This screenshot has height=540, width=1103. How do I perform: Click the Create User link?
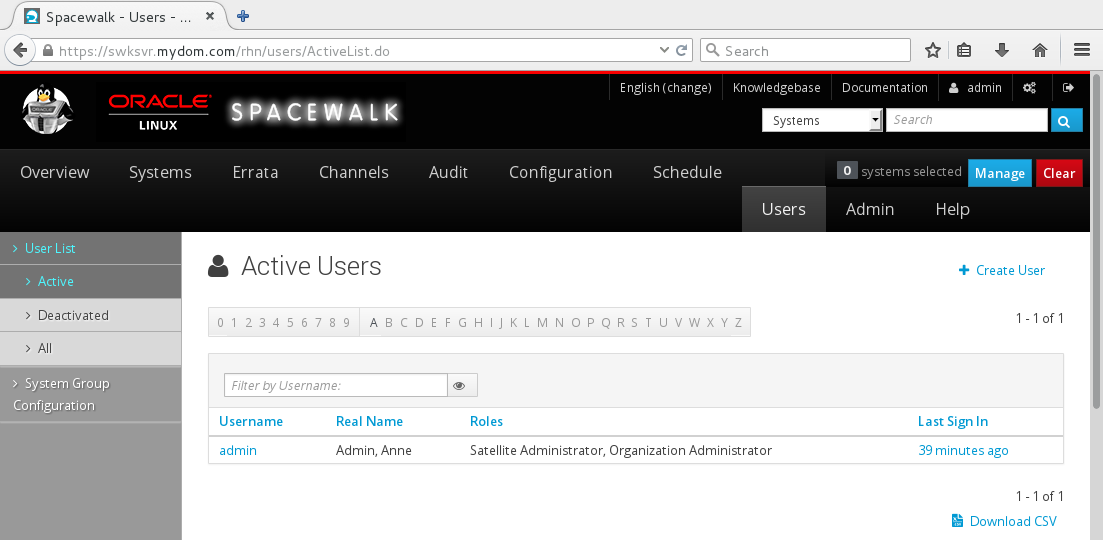1002,270
